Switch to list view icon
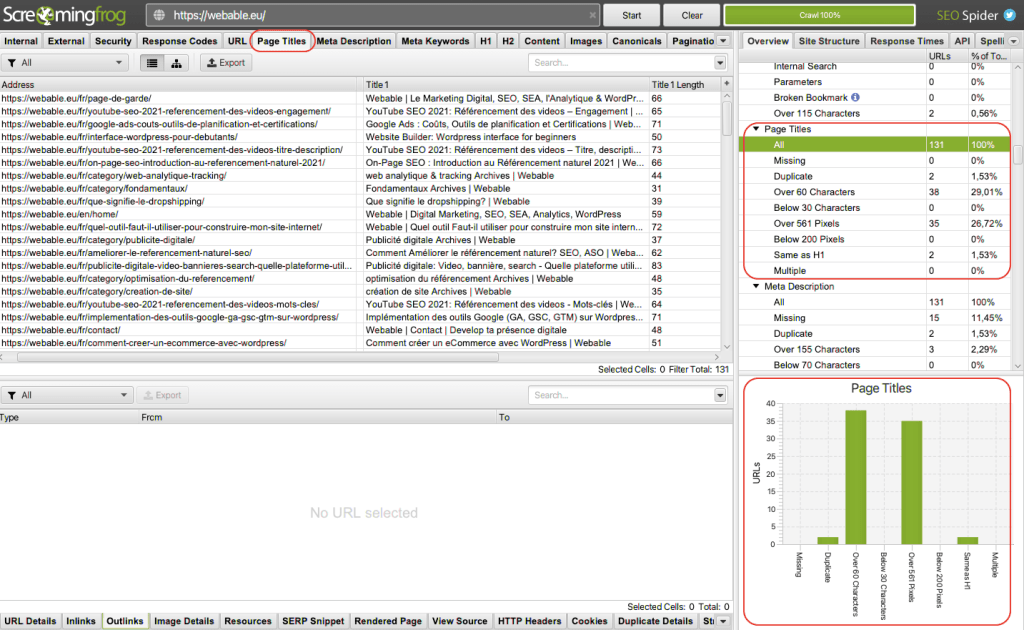The width and height of the screenshot is (1024, 630). tap(152, 63)
